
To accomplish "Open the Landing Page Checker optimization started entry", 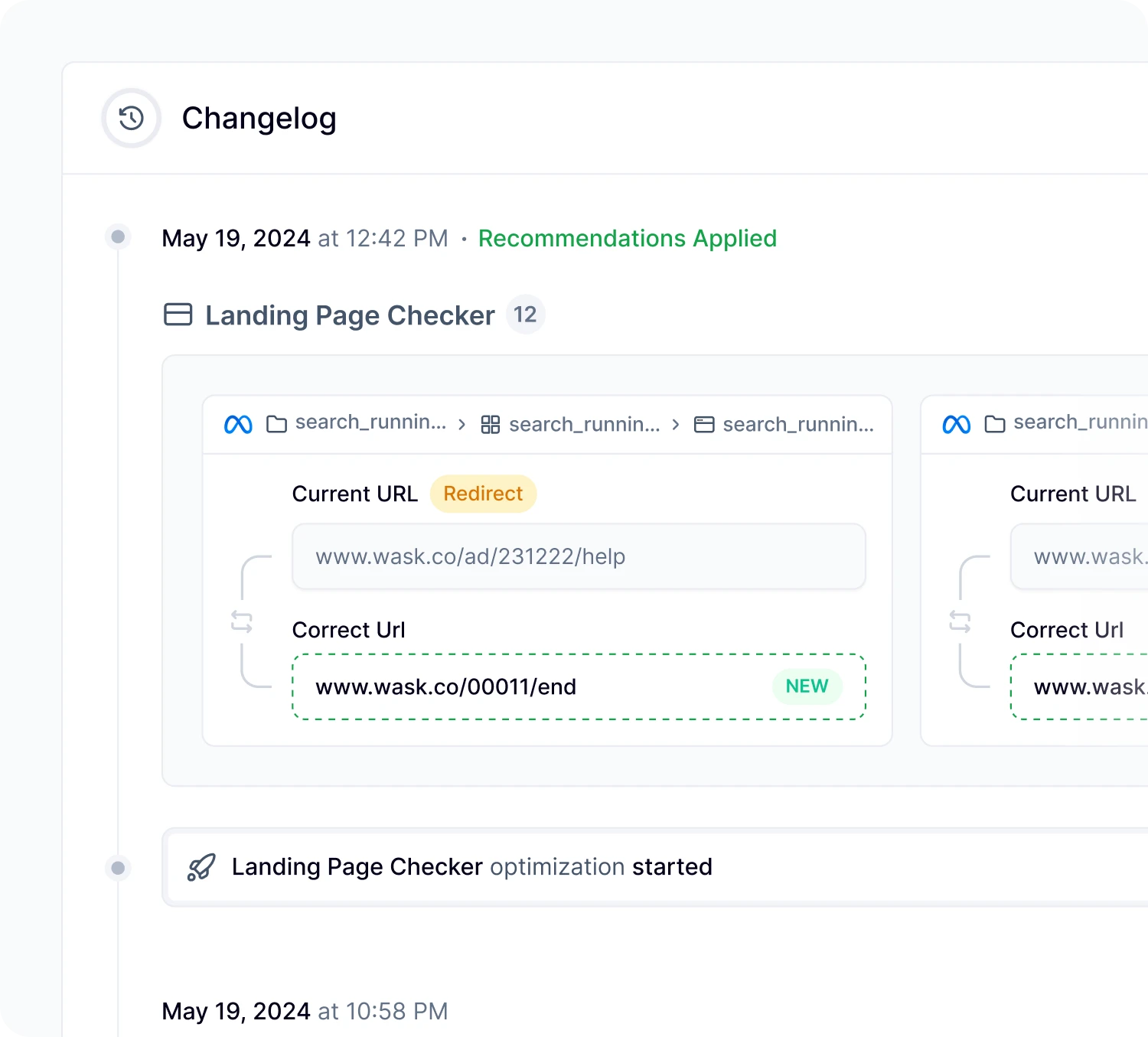I will point(471,867).
